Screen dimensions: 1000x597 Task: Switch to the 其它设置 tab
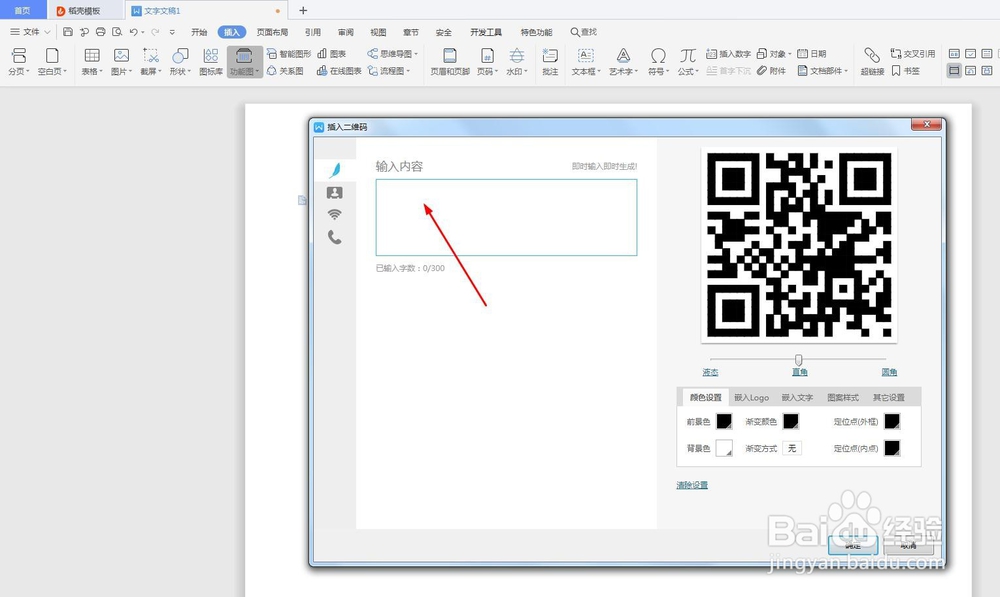[888, 397]
